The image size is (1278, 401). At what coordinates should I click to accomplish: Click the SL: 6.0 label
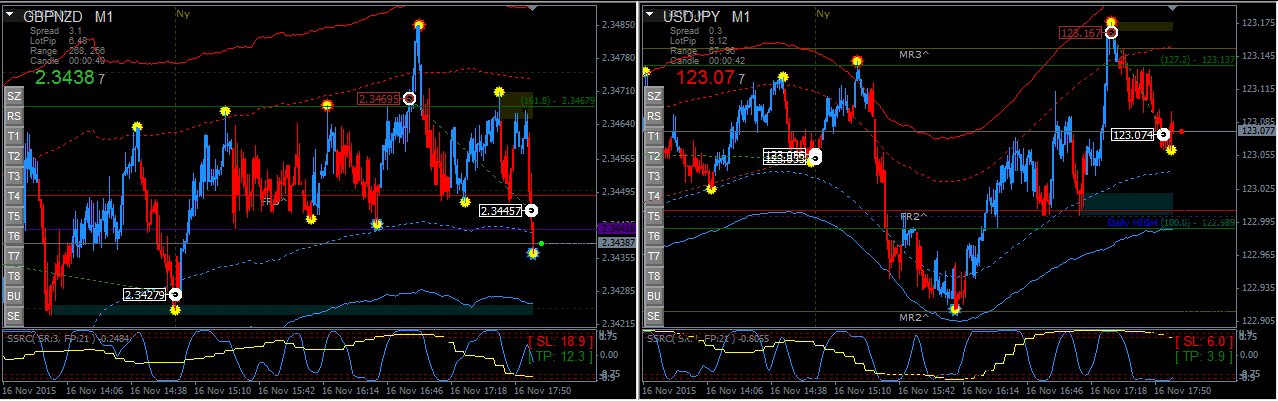pyautogui.click(x=1203, y=341)
